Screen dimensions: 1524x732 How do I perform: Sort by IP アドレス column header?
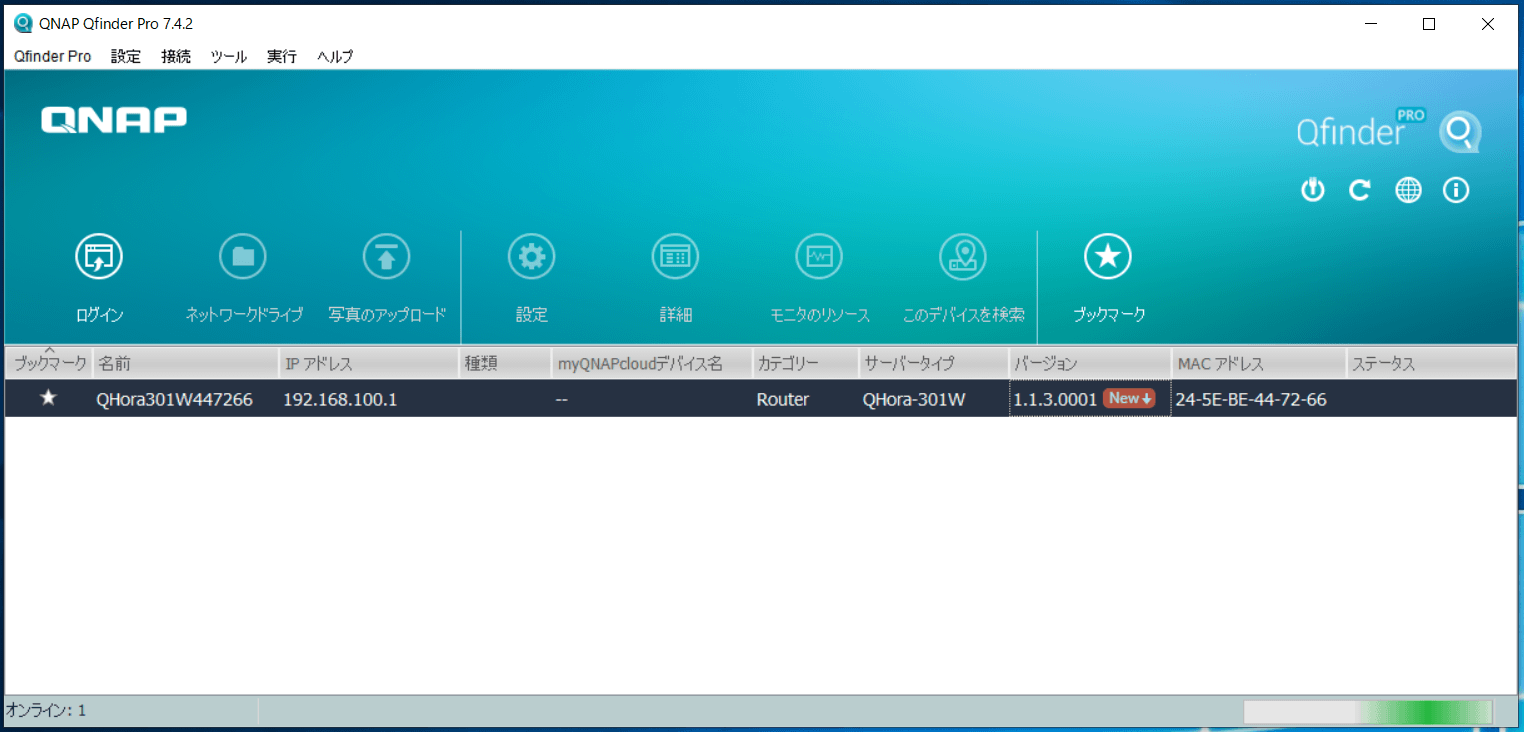[368, 364]
